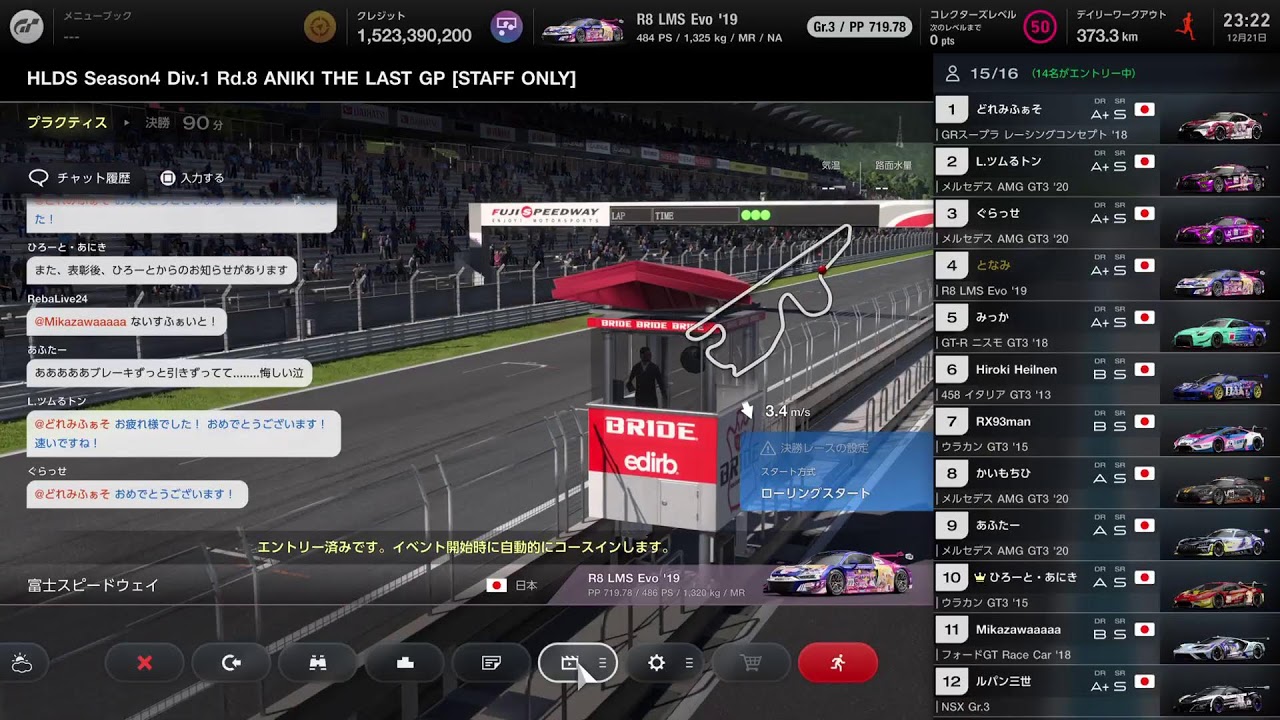
Task: Select the 決勝 90分 tab
Action: click(184, 123)
